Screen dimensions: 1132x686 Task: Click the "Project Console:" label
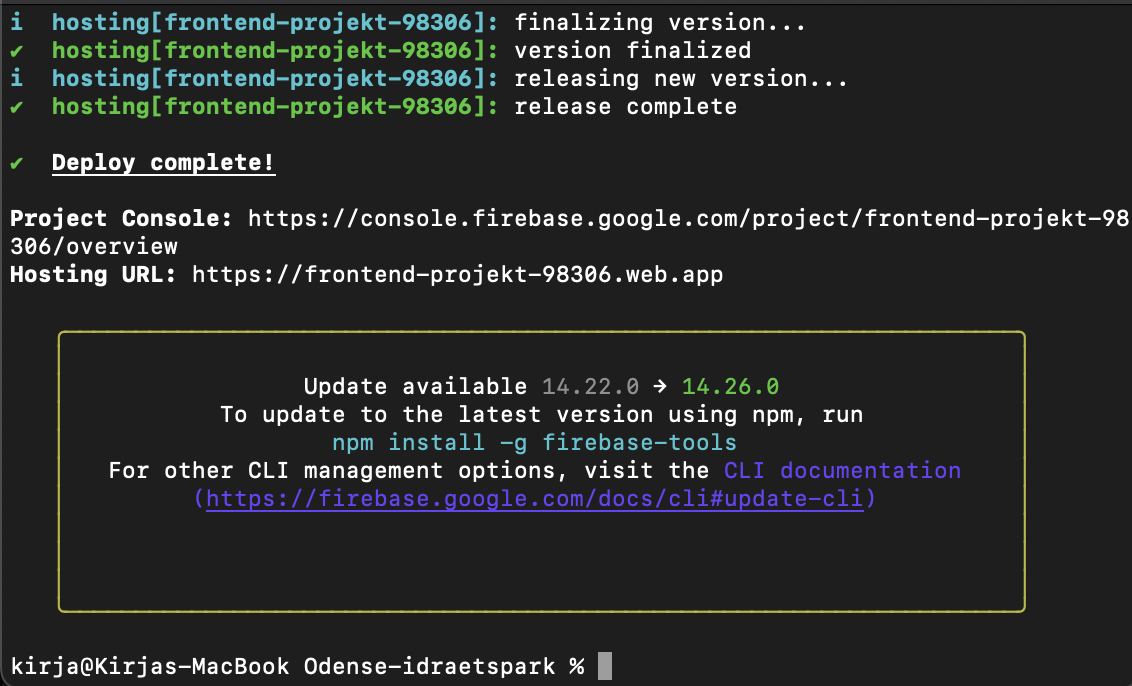(x=122, y=218)
